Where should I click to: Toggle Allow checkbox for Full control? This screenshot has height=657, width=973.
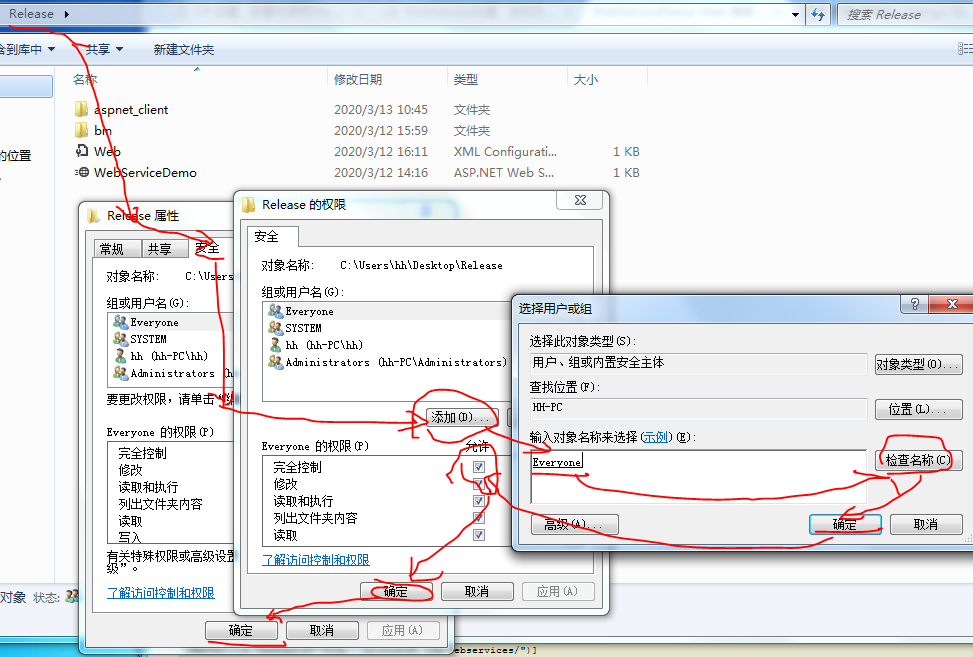pyautogui.click(x=478, y=467)
